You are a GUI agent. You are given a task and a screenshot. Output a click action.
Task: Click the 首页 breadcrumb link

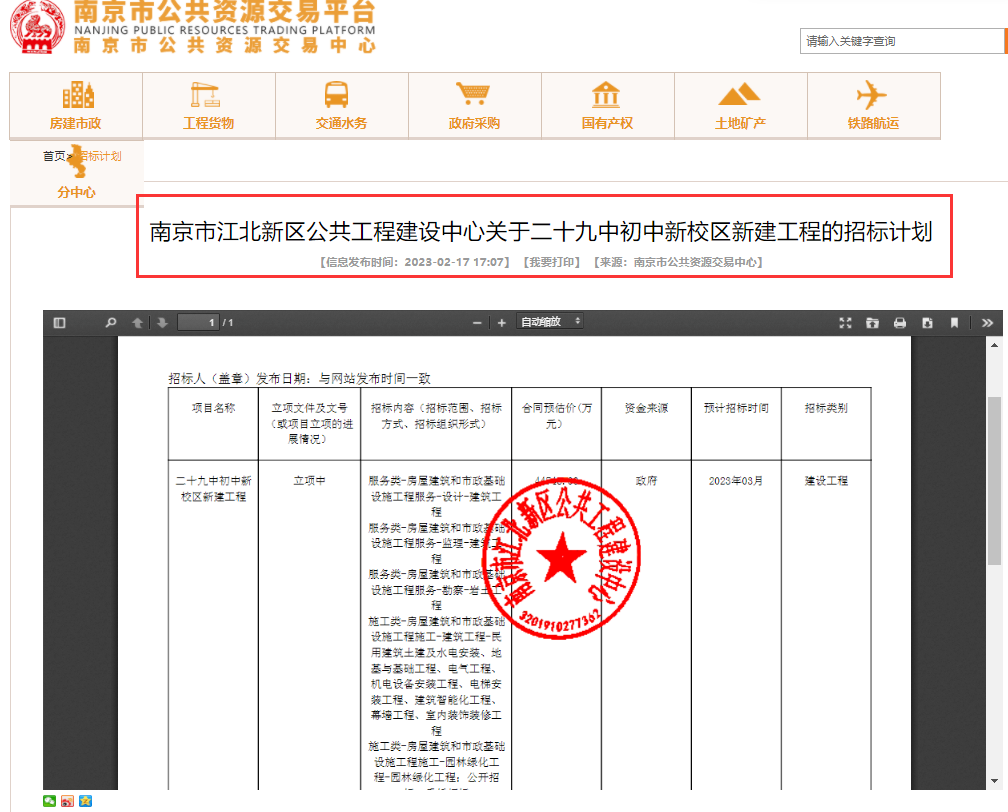[54, 156]
